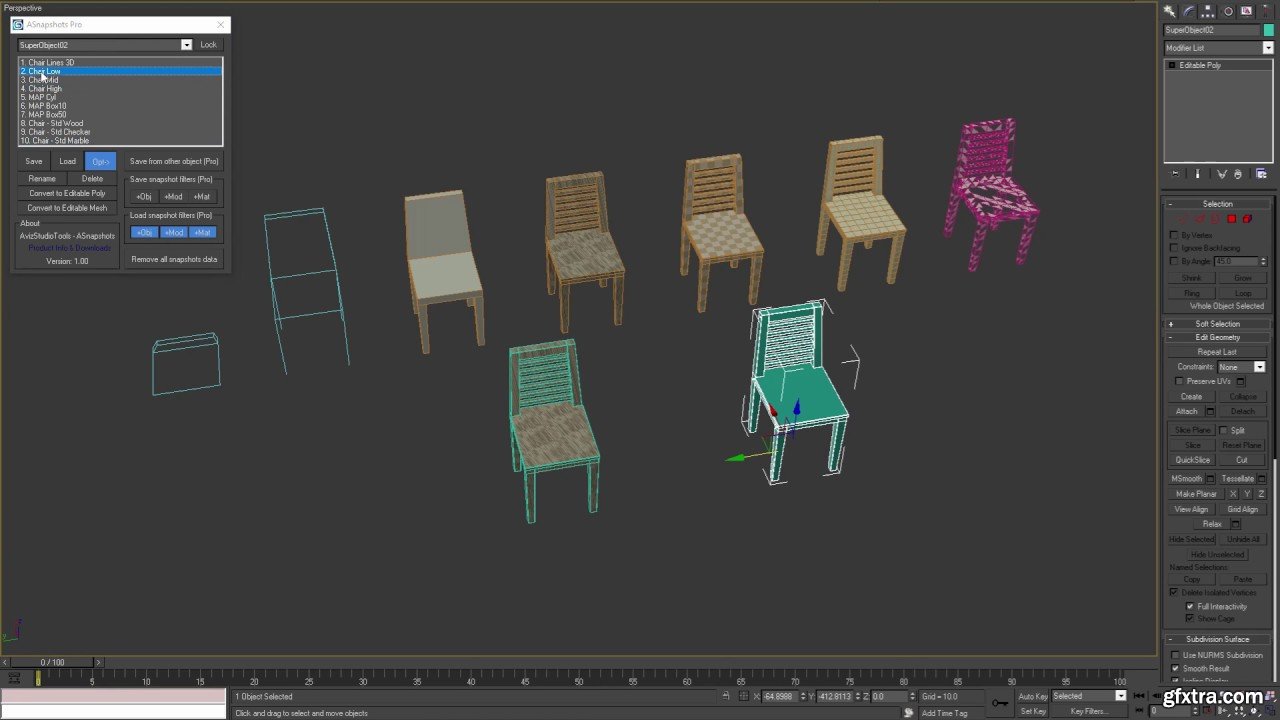Select '8. Chair - Std Wood' snapshot

[55, 123]
